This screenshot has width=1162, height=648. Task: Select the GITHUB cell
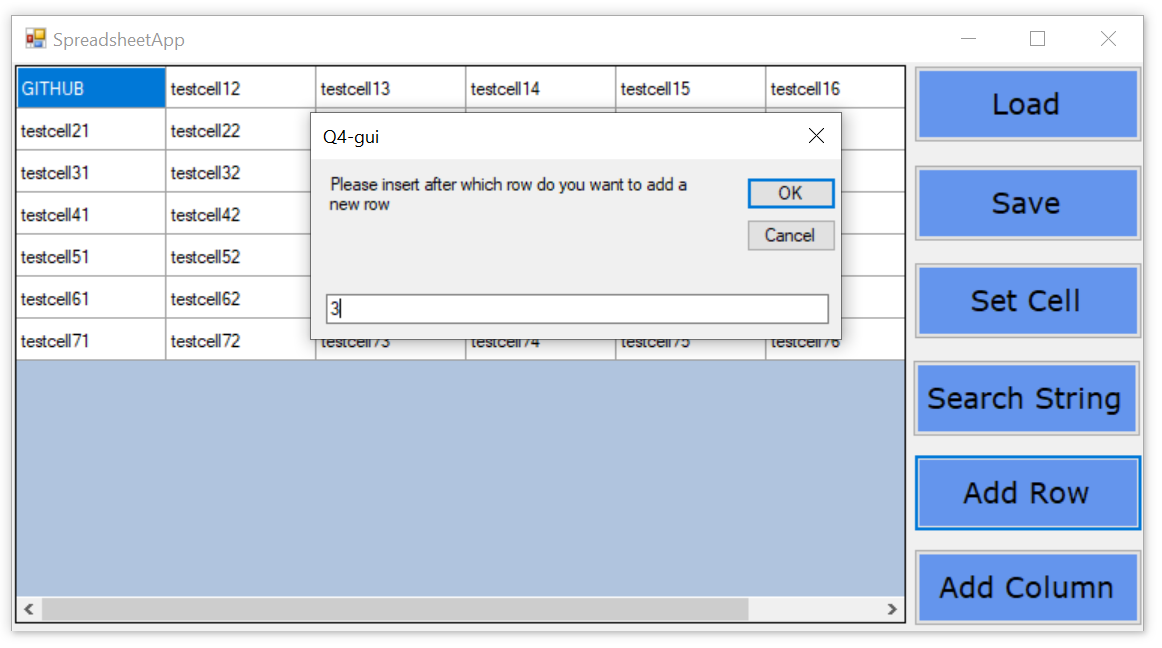click(x=90, y=88)
